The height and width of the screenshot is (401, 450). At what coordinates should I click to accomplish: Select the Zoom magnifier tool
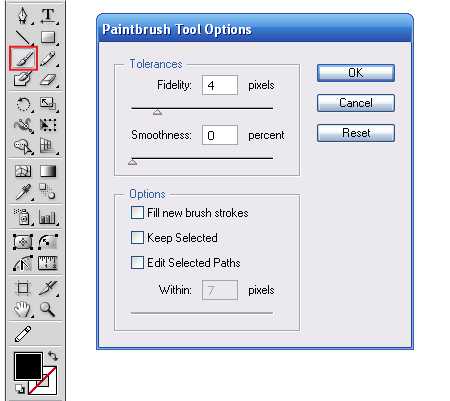click(x=47, y=309)
